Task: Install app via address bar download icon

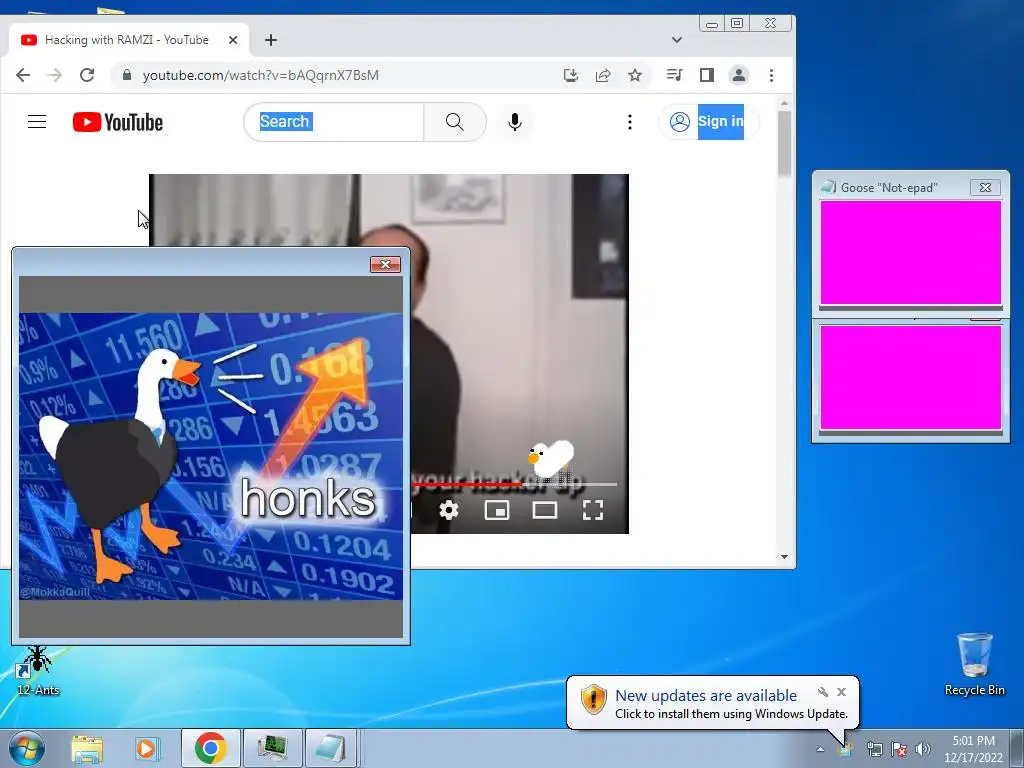Action: pos(571,75)
